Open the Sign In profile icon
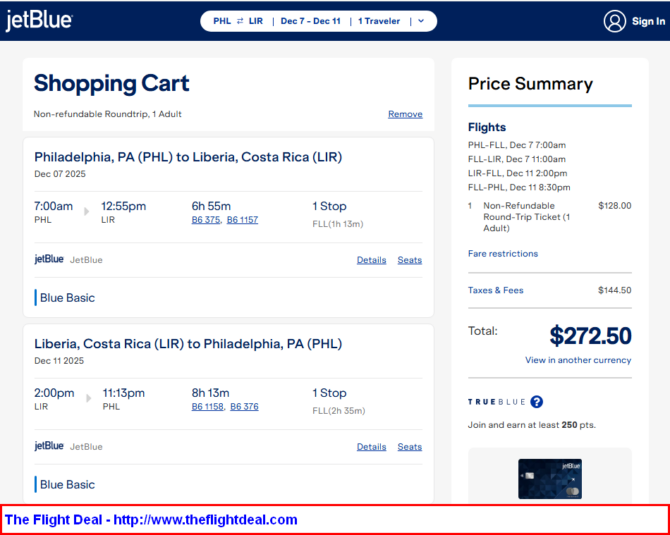The height and width of the screenshot is (535, 670). tap(614, 21)
